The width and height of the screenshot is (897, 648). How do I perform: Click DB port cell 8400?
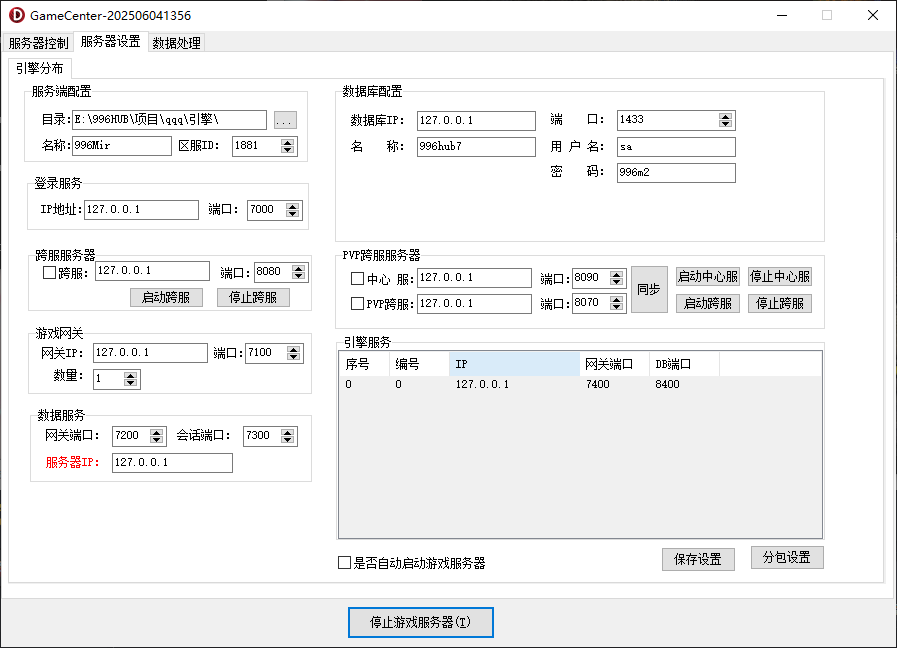667,384
